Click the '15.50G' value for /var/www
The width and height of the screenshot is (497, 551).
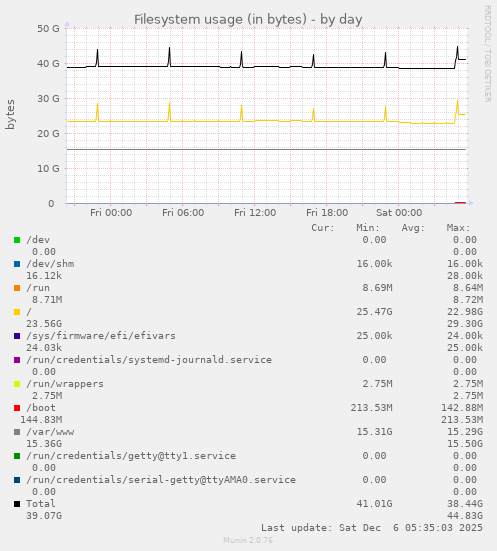tap(465, 444)
